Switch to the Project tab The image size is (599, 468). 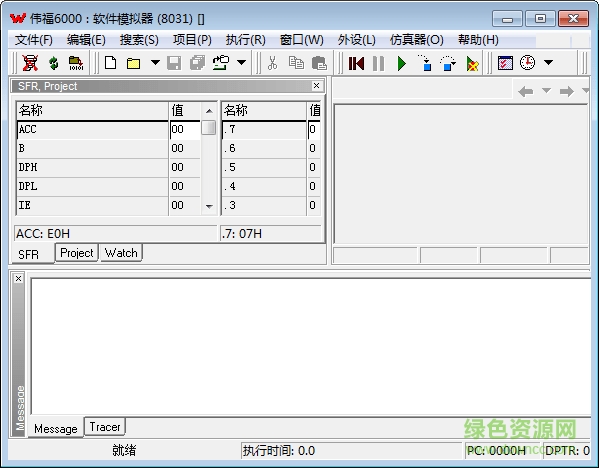pos(77,253)
